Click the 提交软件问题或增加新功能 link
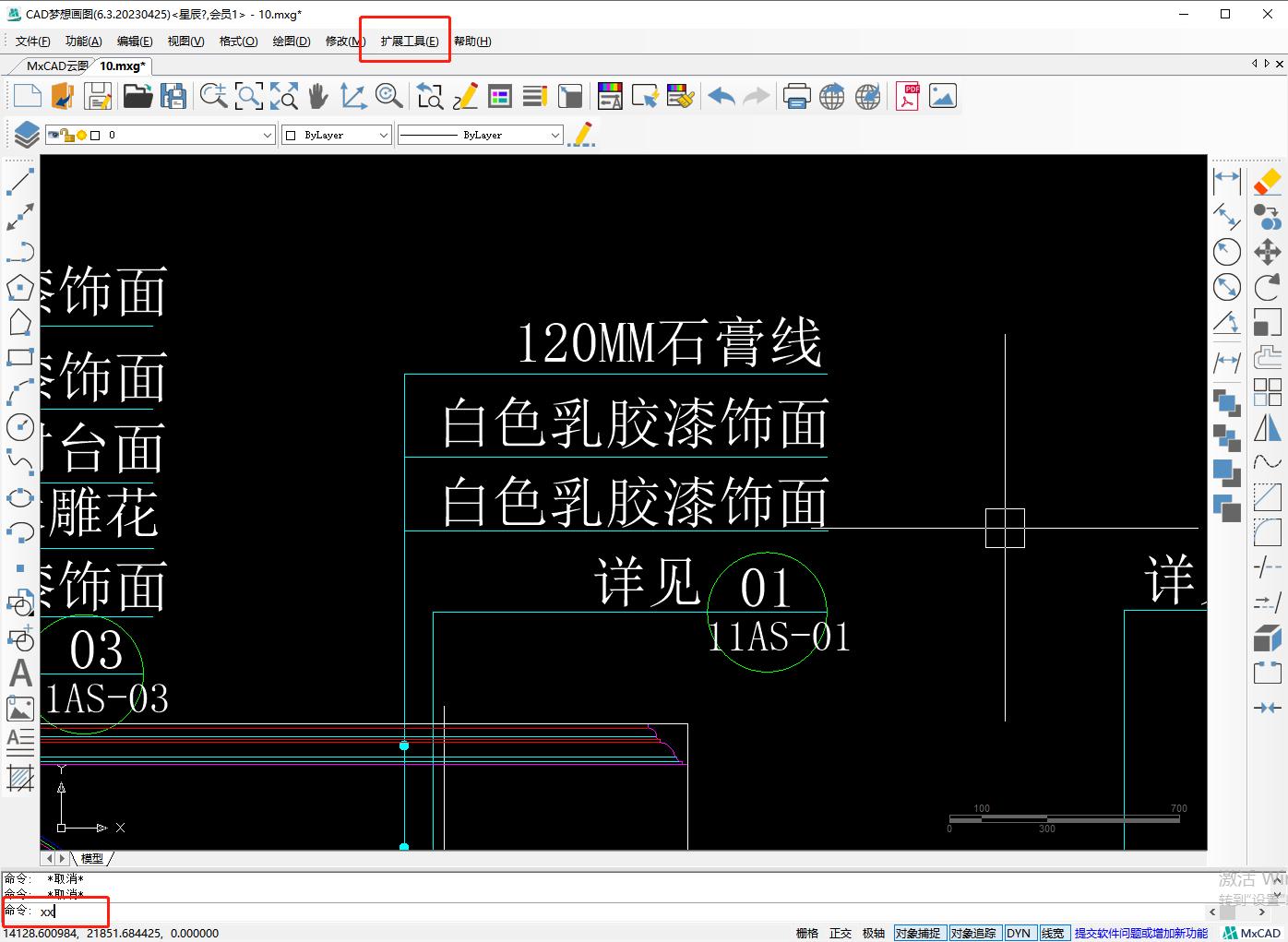 tap(1141, 932)
